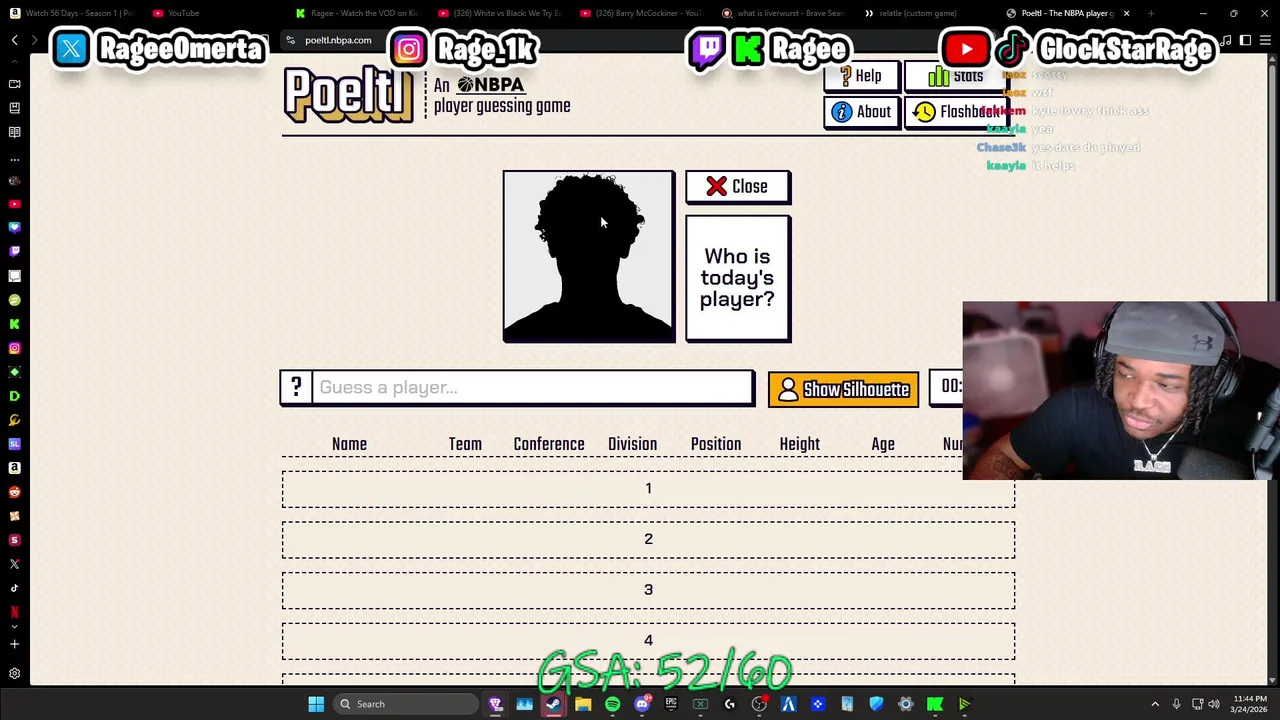The image size is (1280, 720).
Task: Open Discord from the taskbar
Action: pos(642,704)
